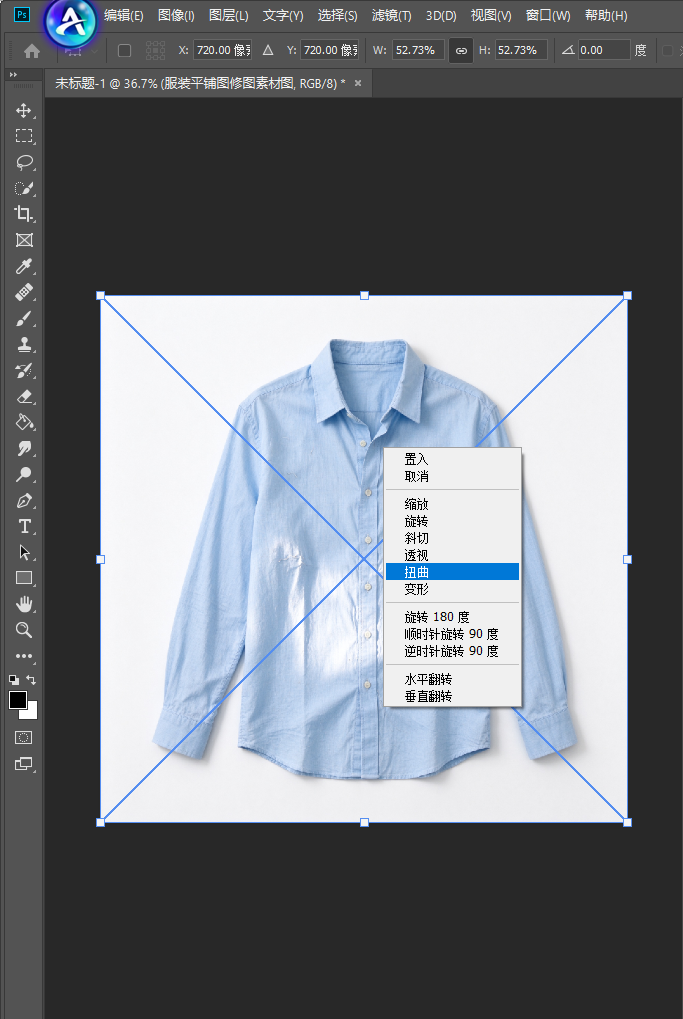683x1019 pixels.
Task: Select the Brush tool
Action: click(x=24, y=318)
